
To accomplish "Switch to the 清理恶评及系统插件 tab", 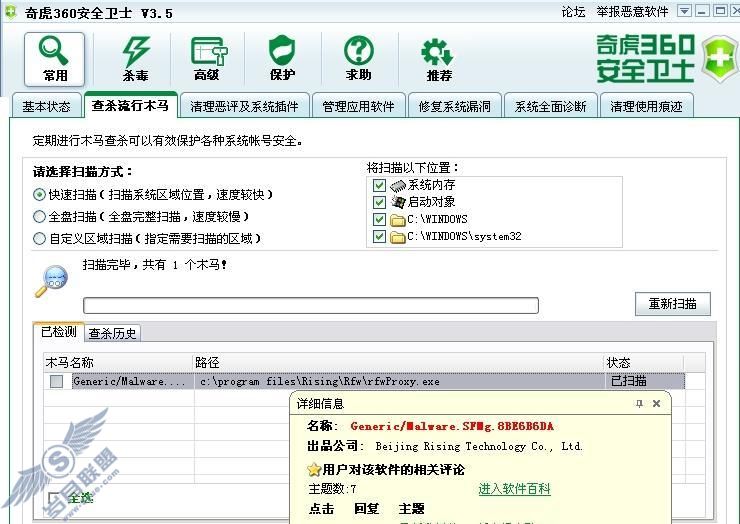I will [244, 106].
